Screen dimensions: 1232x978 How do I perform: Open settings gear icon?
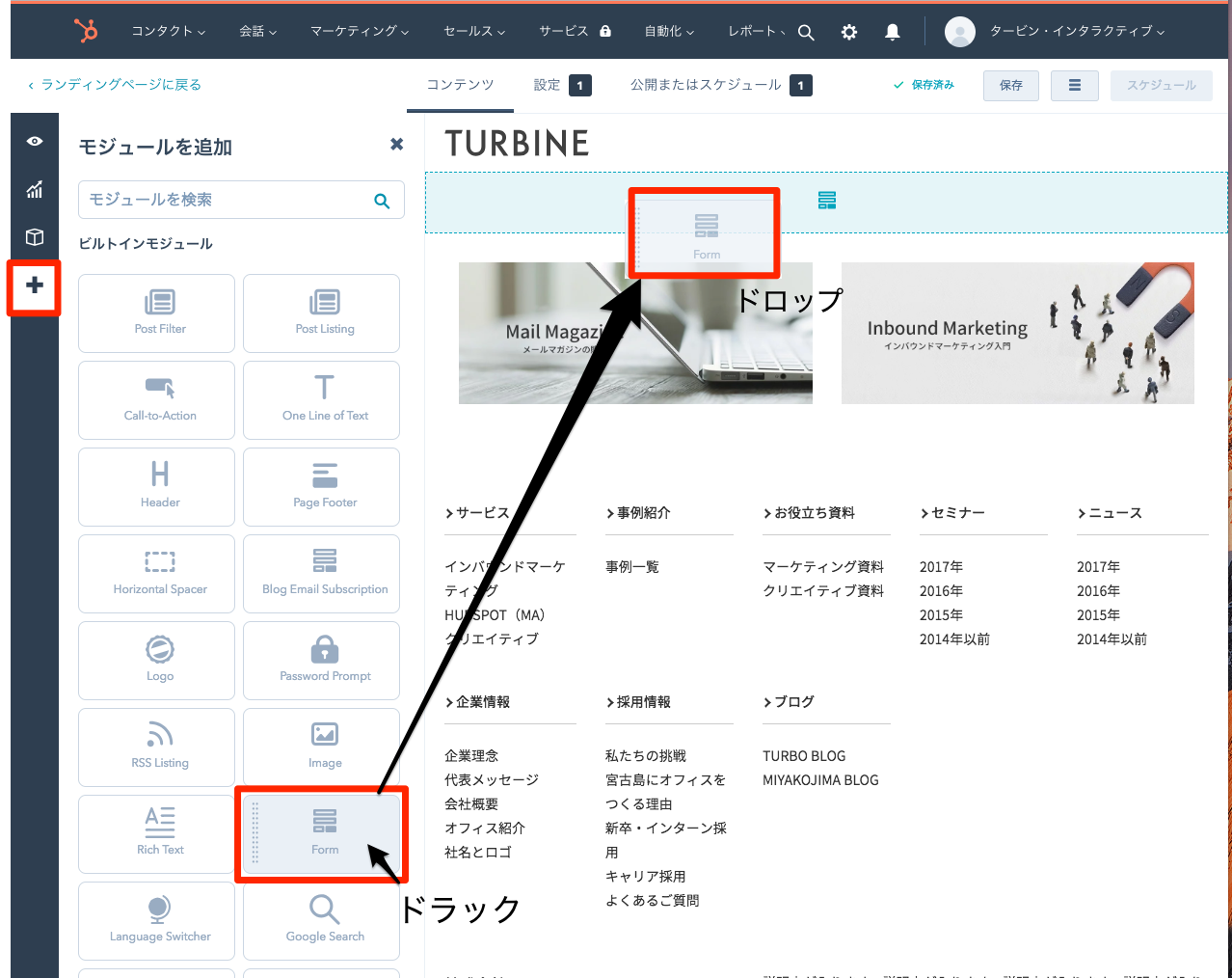tap(848, 32)
